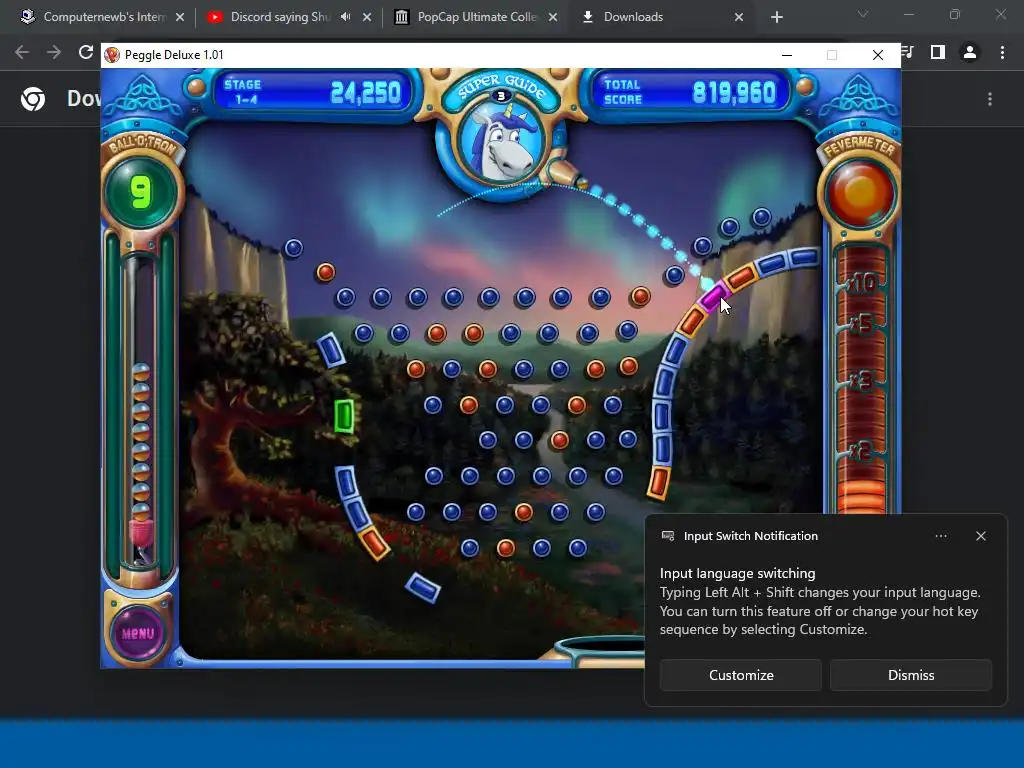The image size is (1024, 768).
Task: Minimize the Peggle Deluxe window
Action: click(x=787, y=55)
